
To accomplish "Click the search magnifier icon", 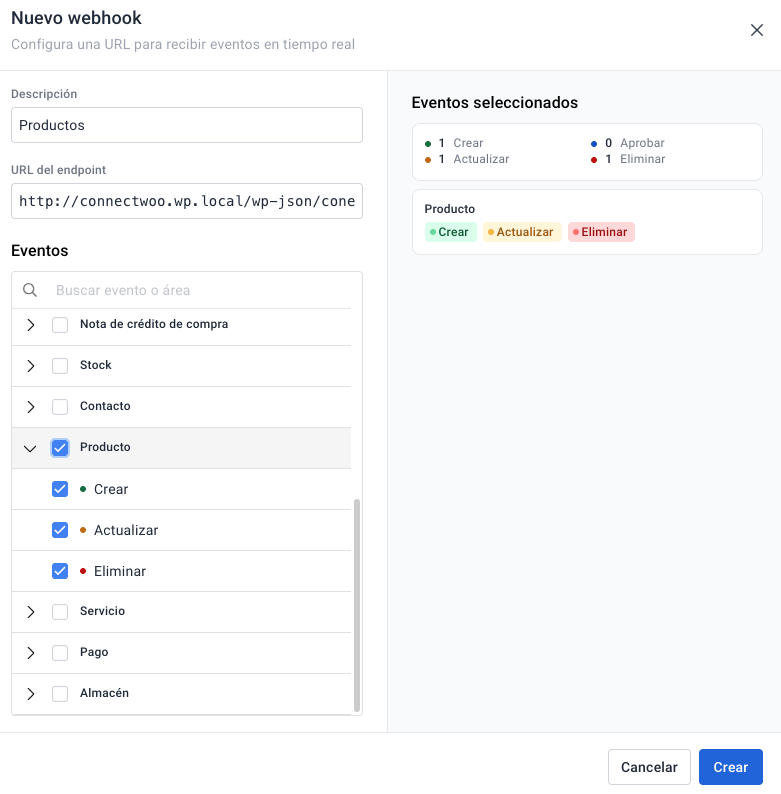I will point(30,290).
